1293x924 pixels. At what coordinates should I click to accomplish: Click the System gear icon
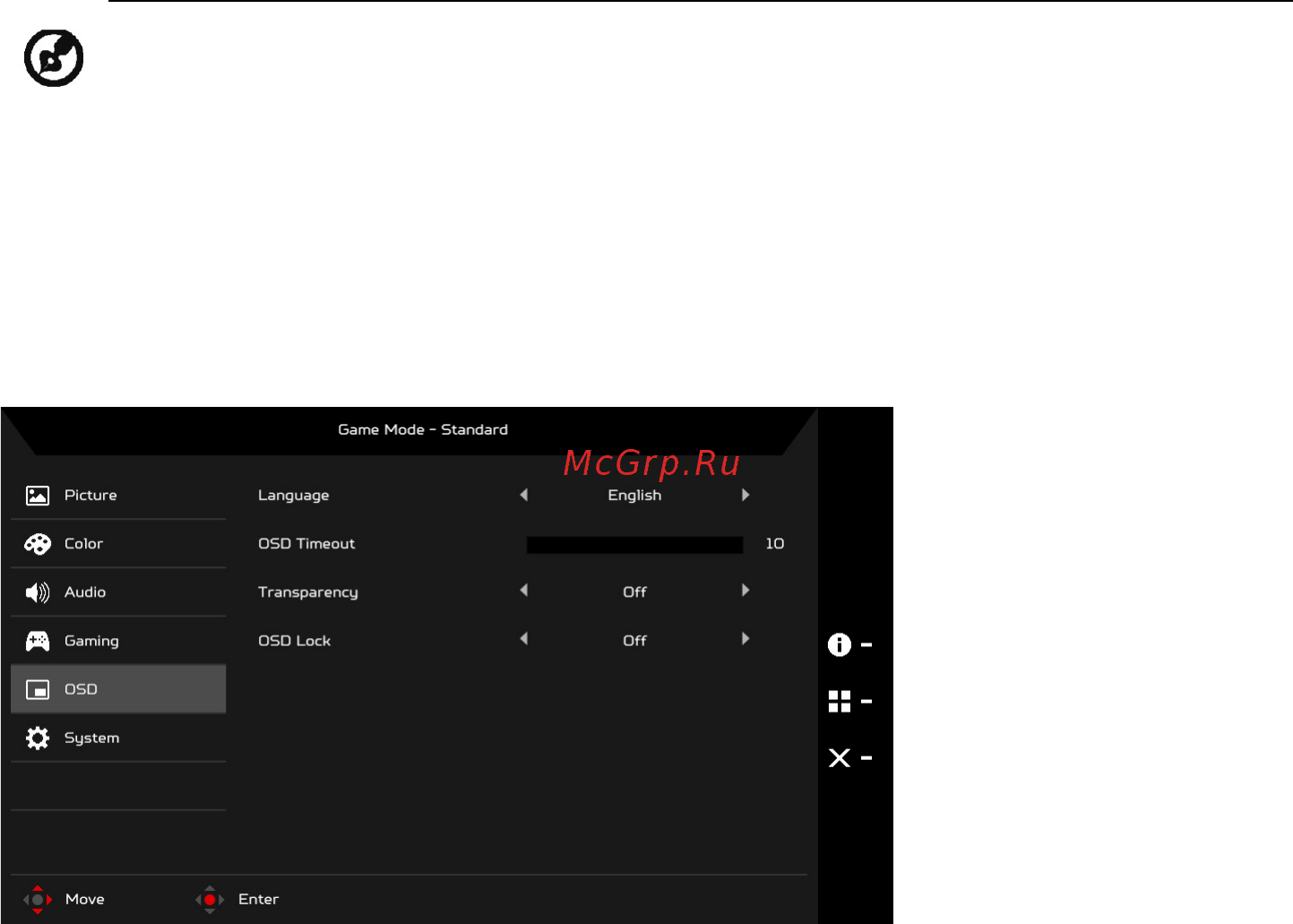click(38, 738)
